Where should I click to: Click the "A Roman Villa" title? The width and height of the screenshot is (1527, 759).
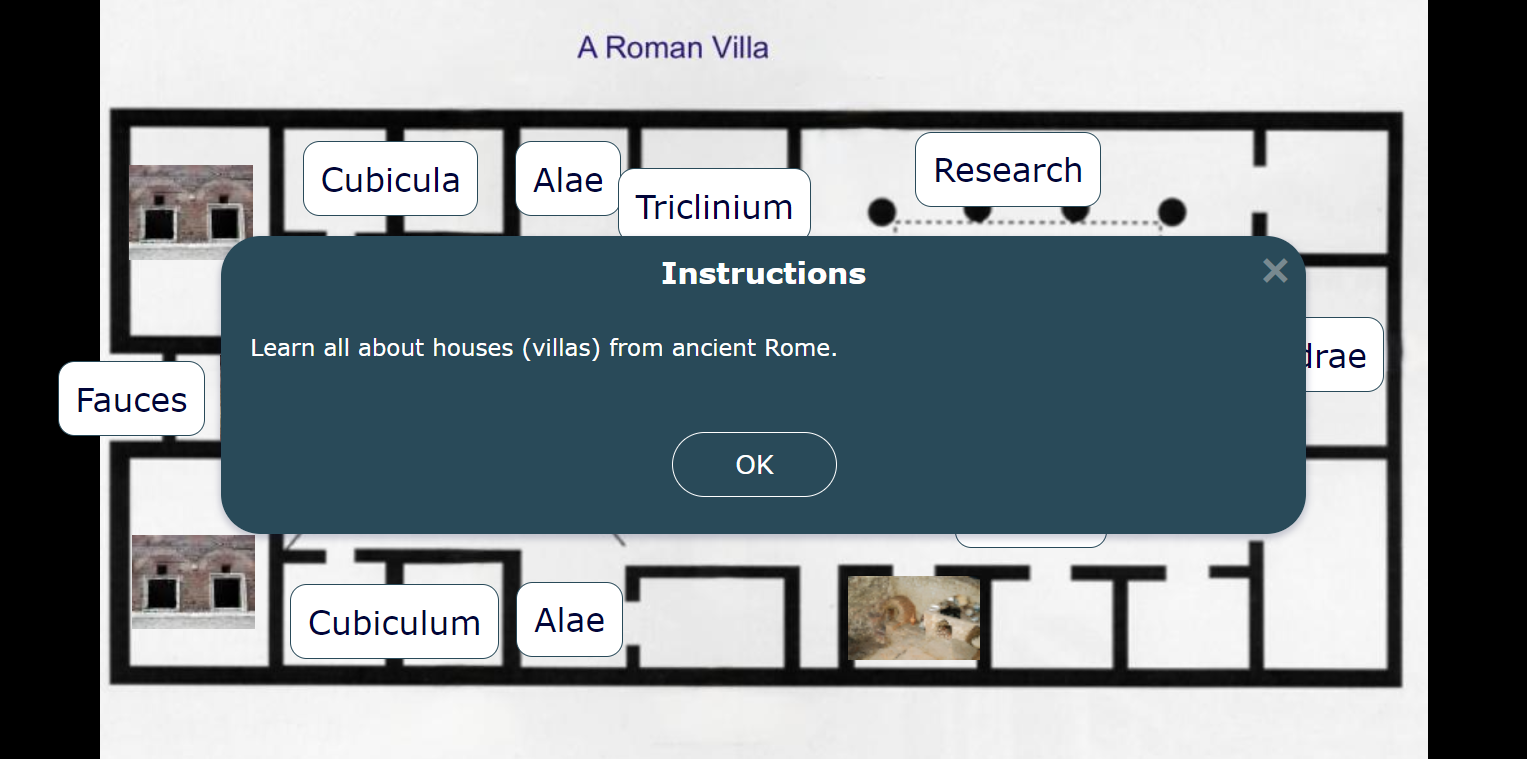click(x=671, y=47)
